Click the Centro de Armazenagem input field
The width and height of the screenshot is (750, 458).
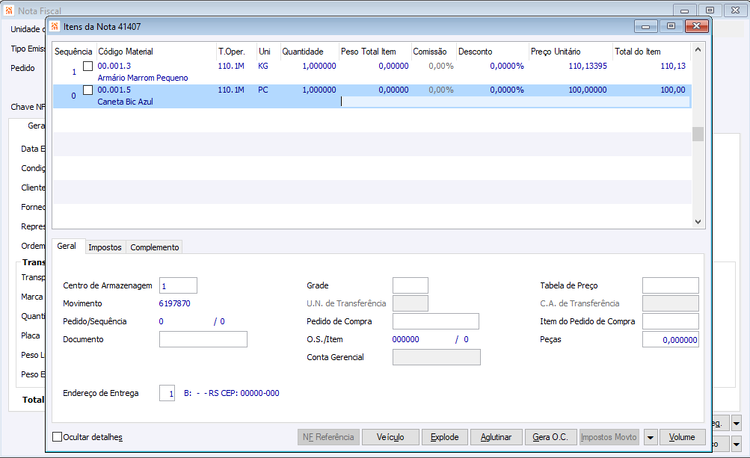[x=178, y=285]
